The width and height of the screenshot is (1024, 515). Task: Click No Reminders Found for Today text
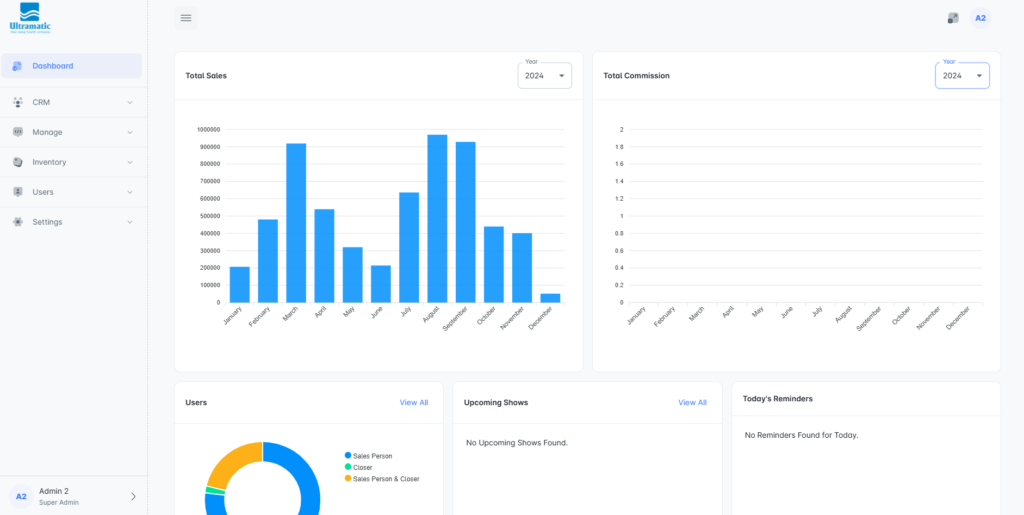(801, 435)
